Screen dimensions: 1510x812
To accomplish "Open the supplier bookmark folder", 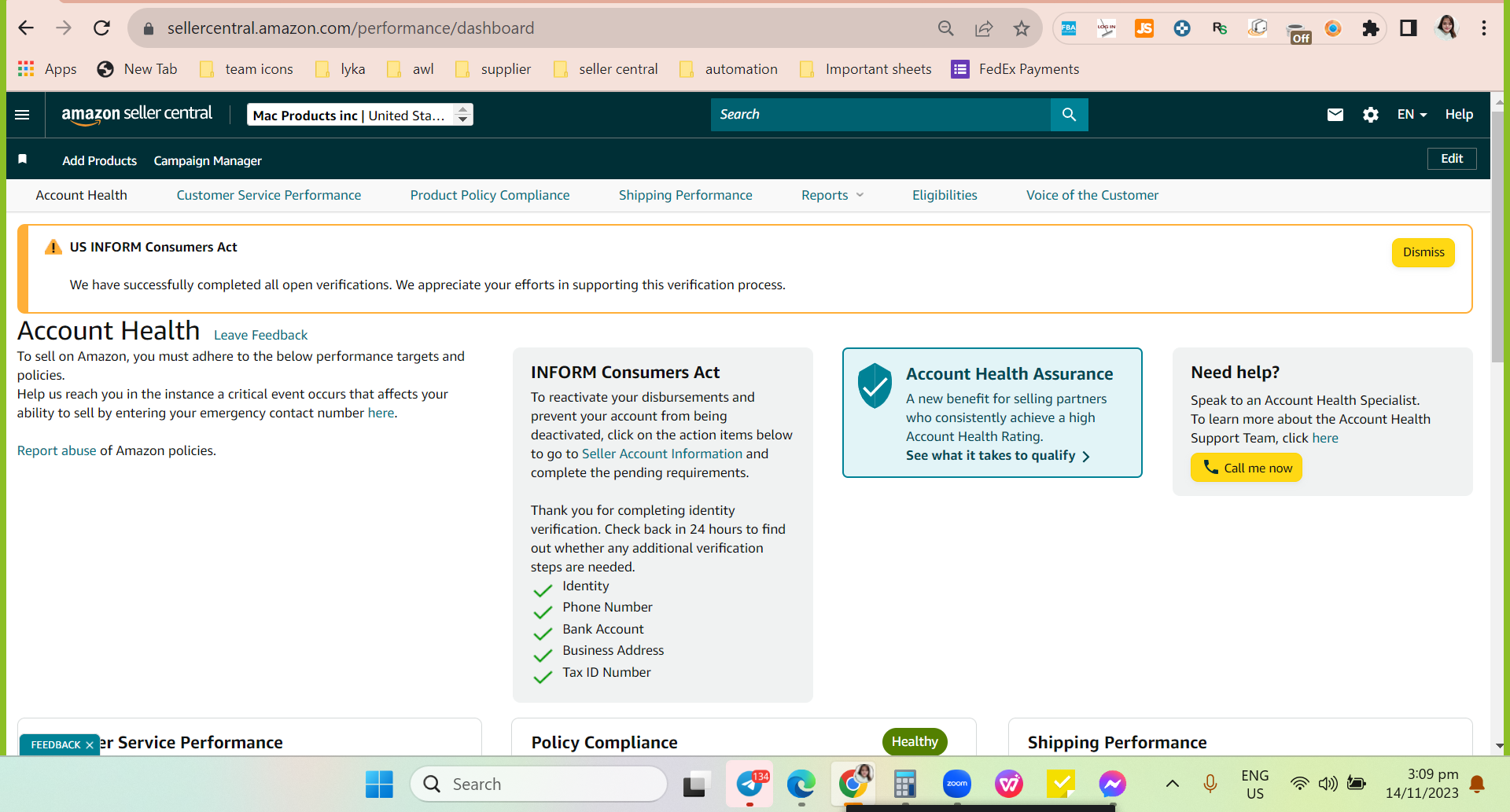I will tap(493, 69).
